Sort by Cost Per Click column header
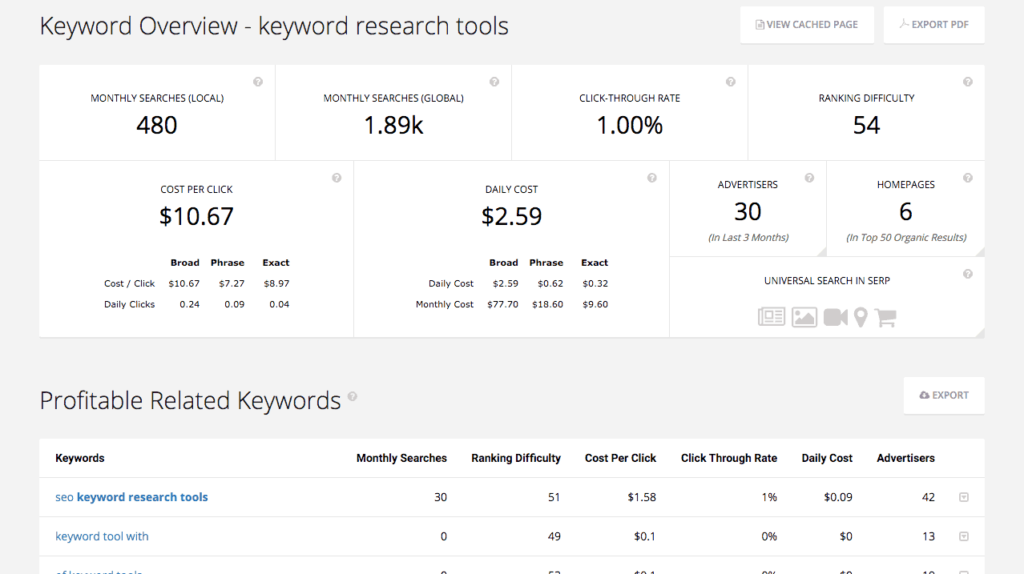 [x=620, y=458]
